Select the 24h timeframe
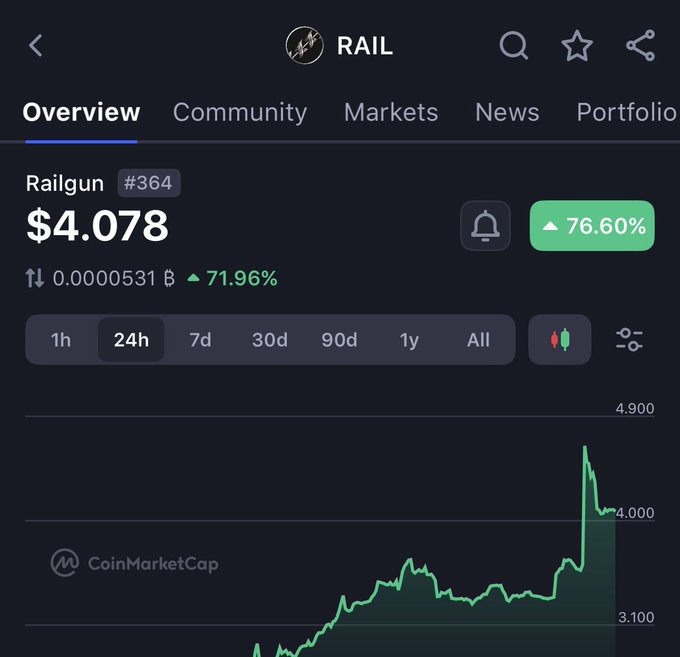Image resolution: width=680 pixels, height=657 pixels. (x=131, y=340)
